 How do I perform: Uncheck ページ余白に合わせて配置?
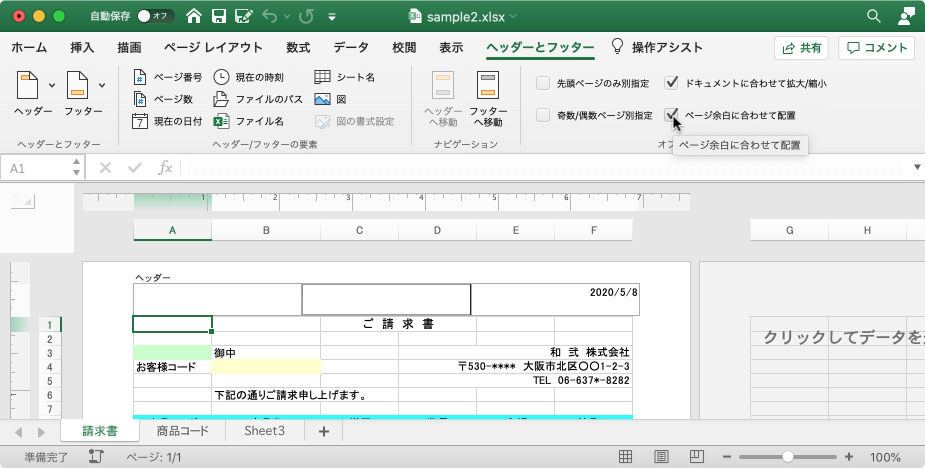click(671, 115)
